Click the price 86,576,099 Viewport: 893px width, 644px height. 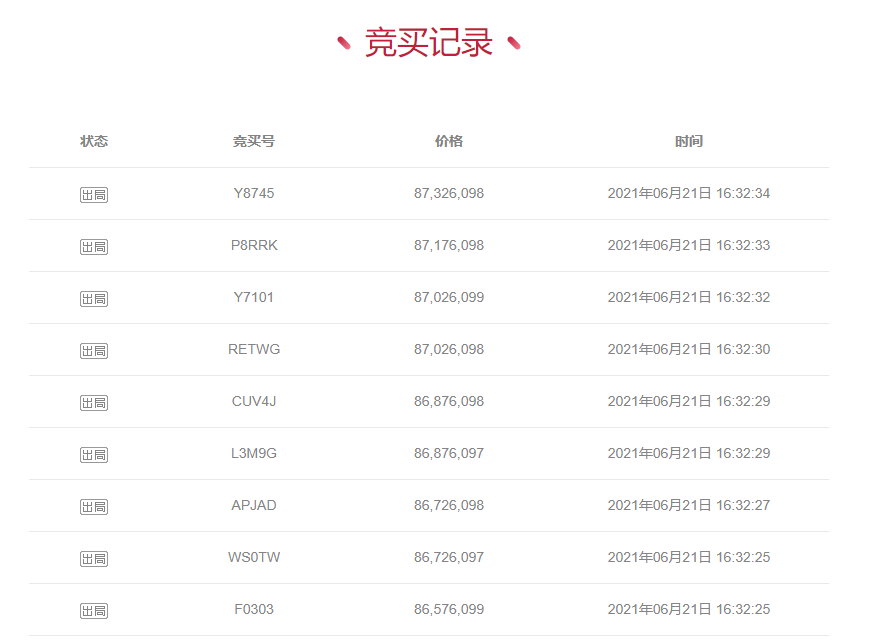click(x=449, y=609)
